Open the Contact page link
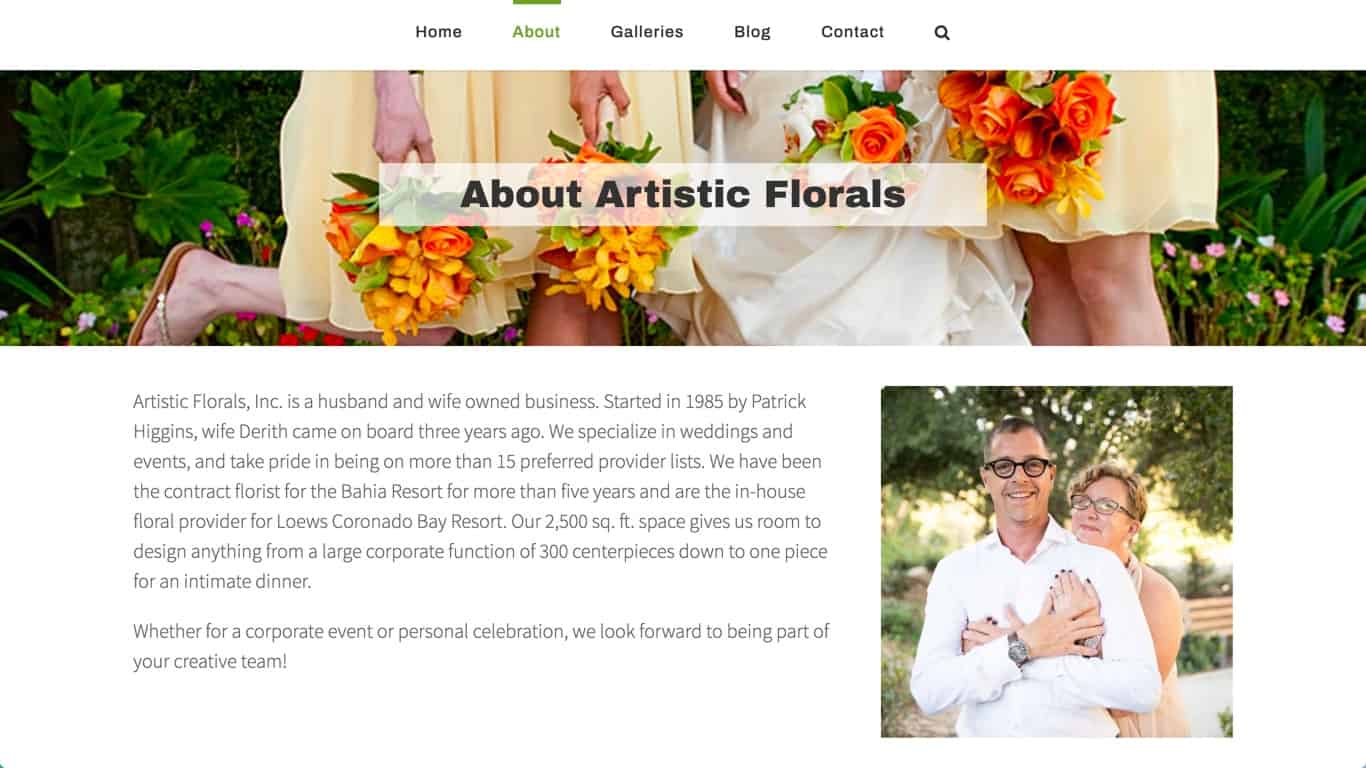The image size is (1366, 768). [852, 32]
